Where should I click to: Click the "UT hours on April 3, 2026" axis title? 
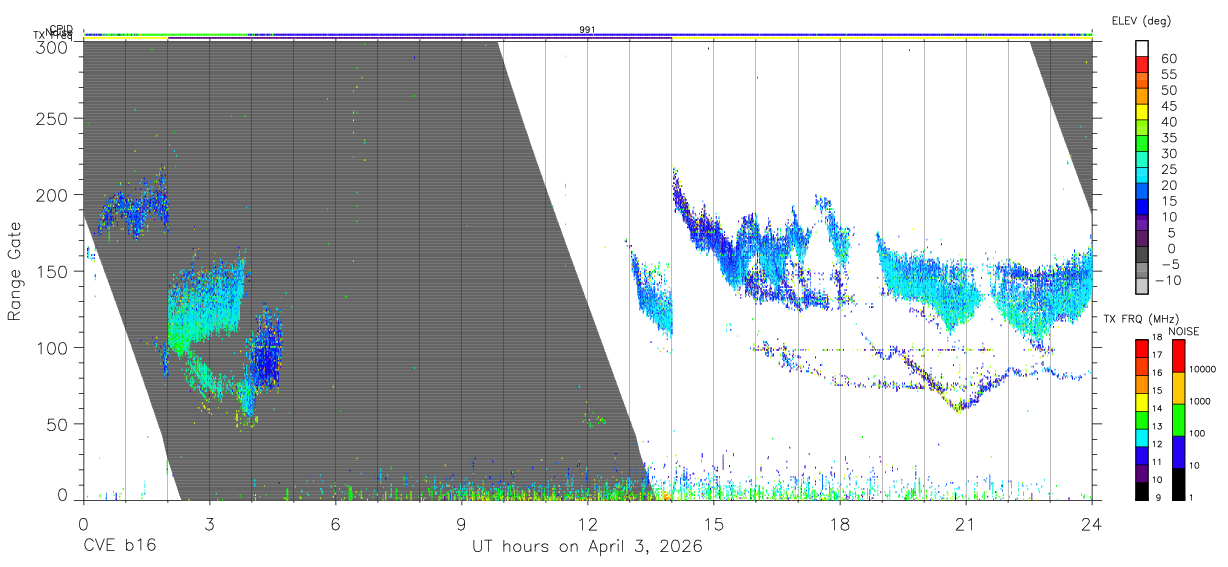point(587,546)
